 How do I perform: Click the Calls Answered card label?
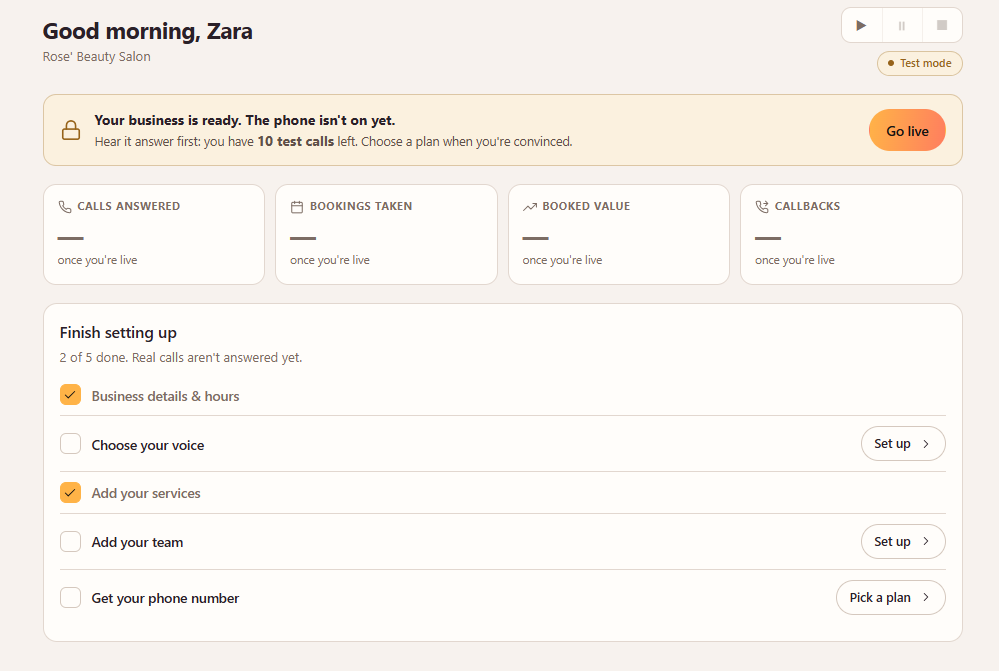[x=129, y=206]
